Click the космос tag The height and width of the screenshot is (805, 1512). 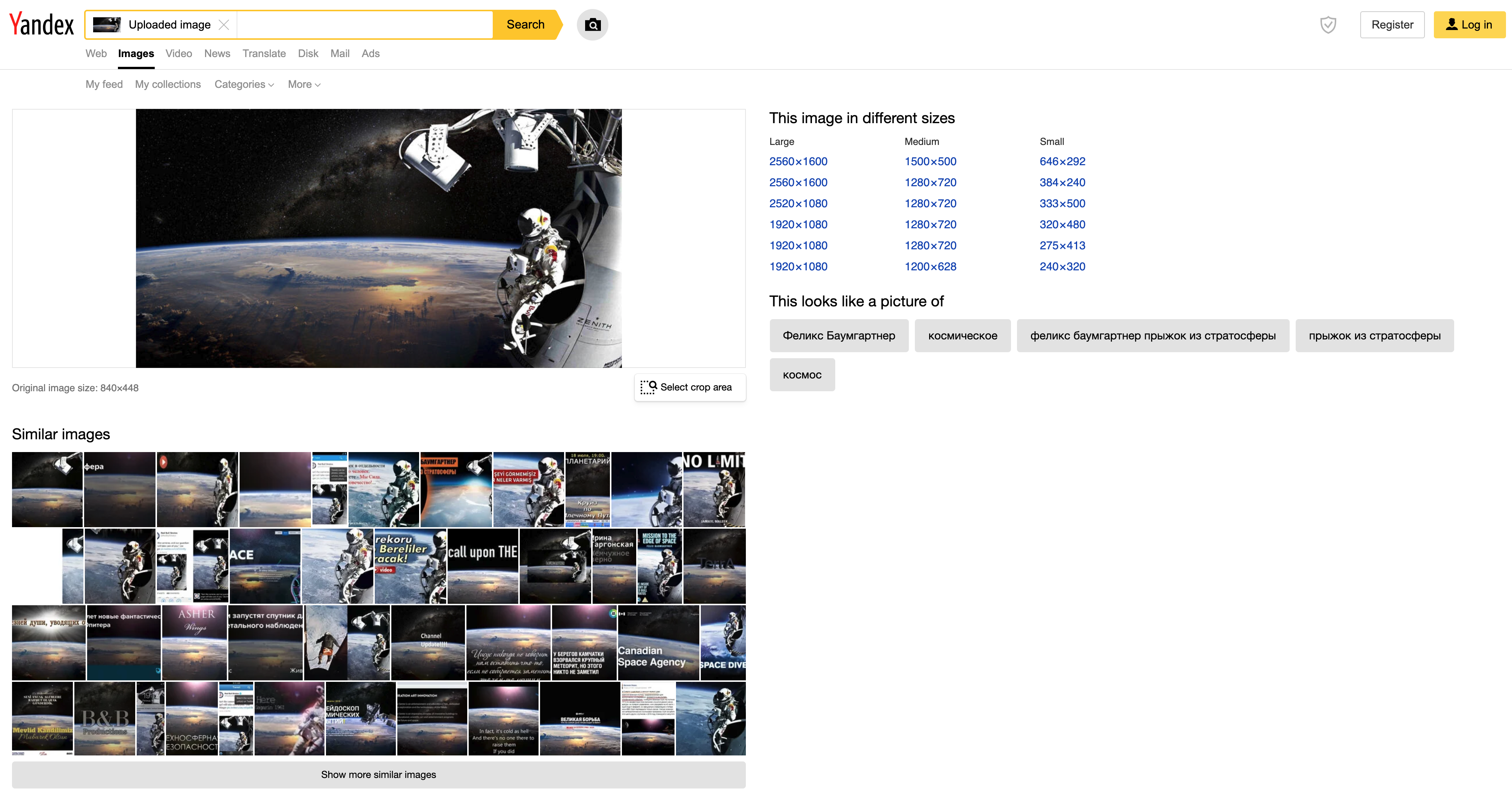(802, 375)
